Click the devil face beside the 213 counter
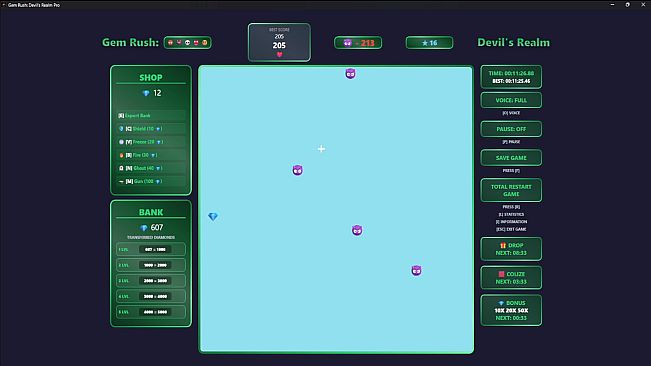 (x=348, y=43)
